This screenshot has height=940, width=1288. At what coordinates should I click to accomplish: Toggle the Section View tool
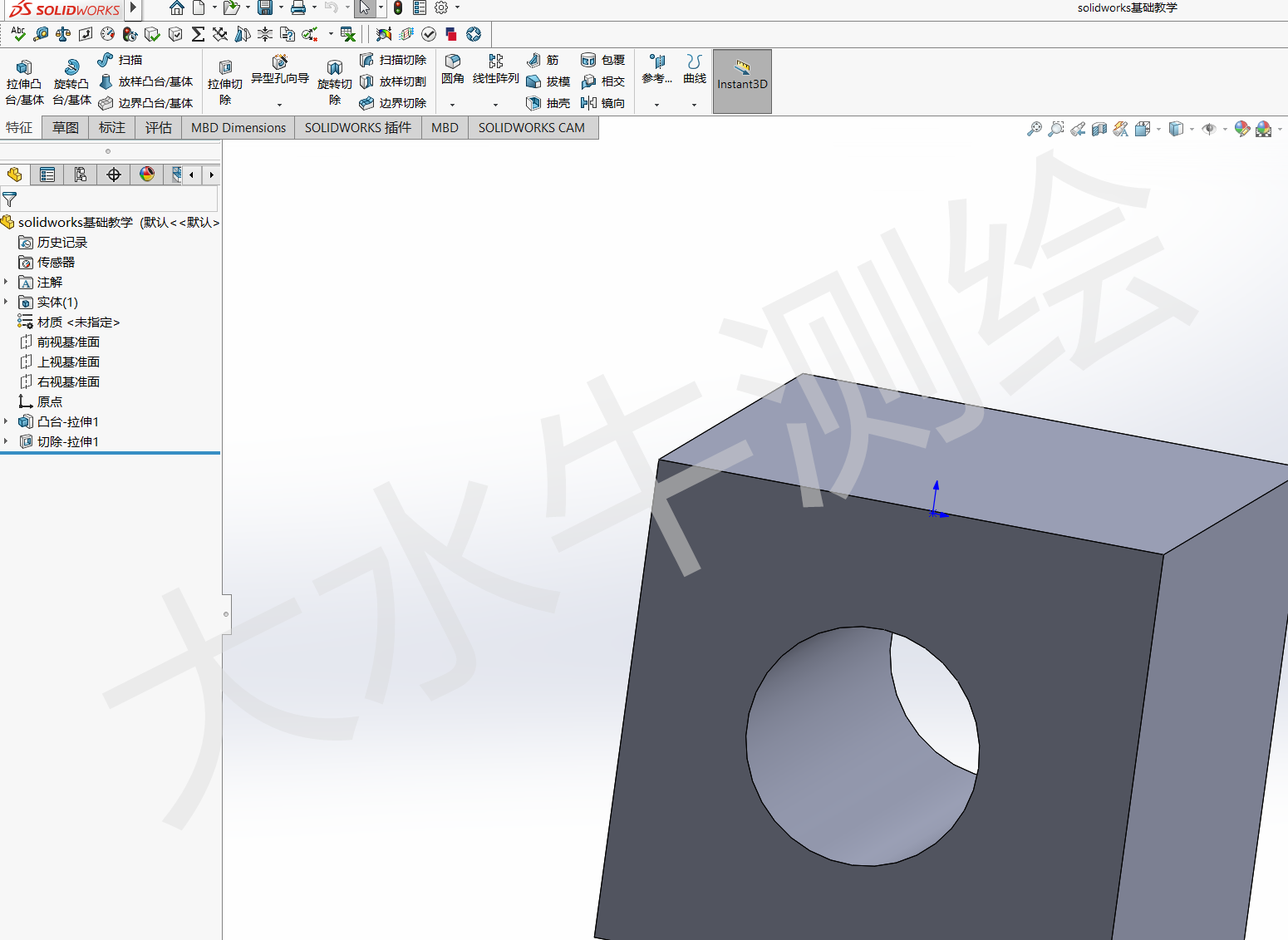tap(1099, 129)
